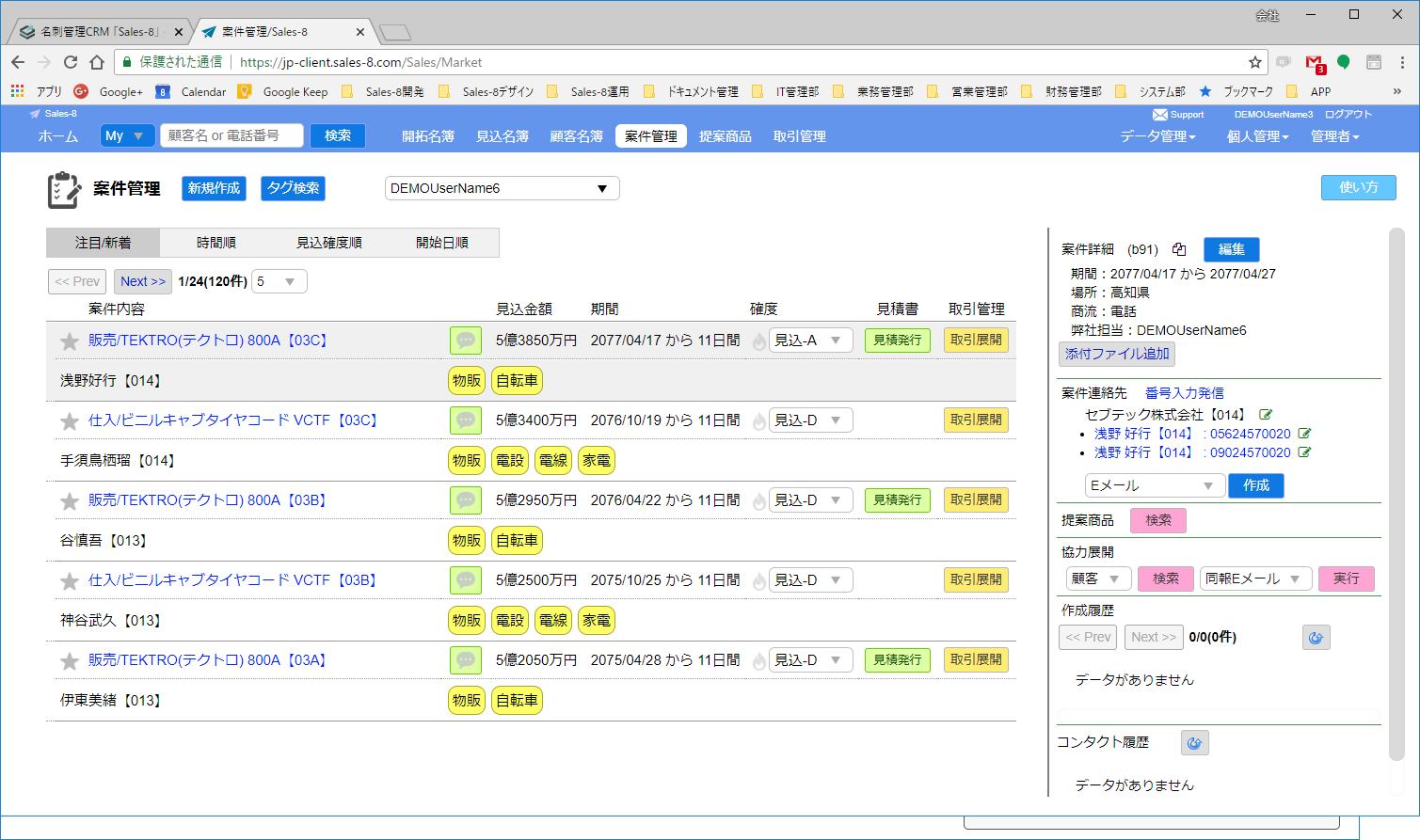This screenshot has width=1420, height=840.
Task: Open Gmail extension icon
Action: (x=1315, y=63)
